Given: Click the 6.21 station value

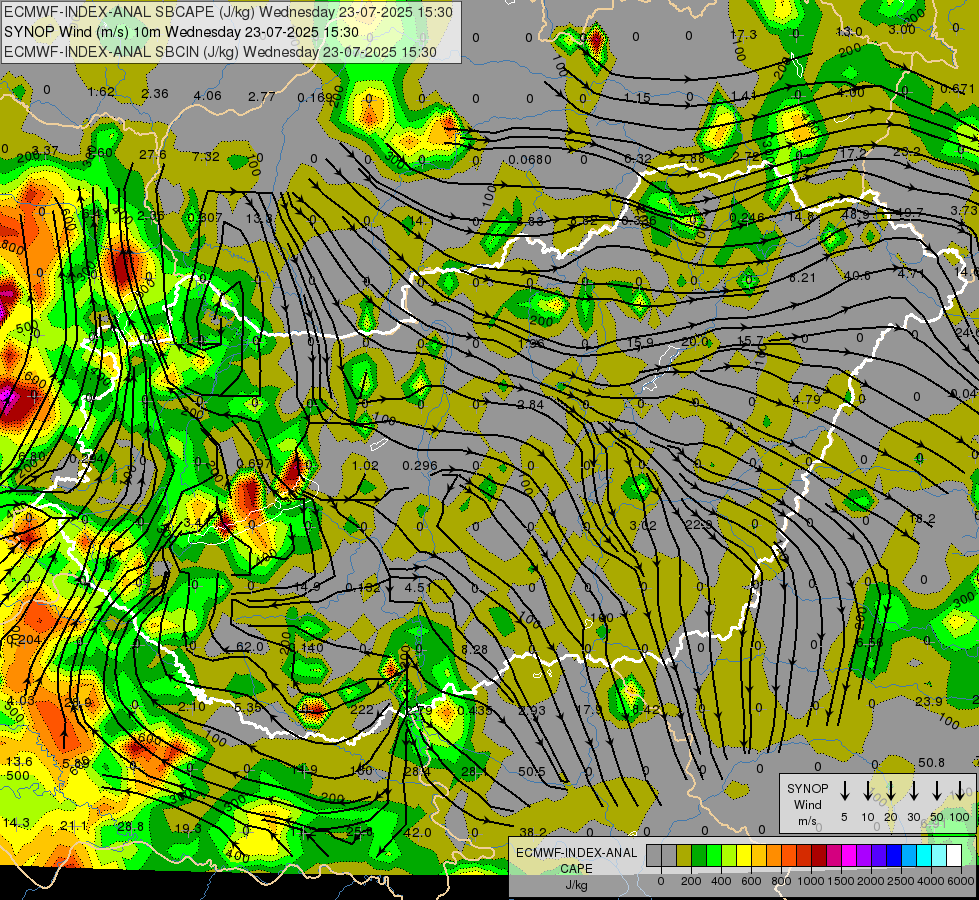Looking at the screenshot, I should [802, 277].
